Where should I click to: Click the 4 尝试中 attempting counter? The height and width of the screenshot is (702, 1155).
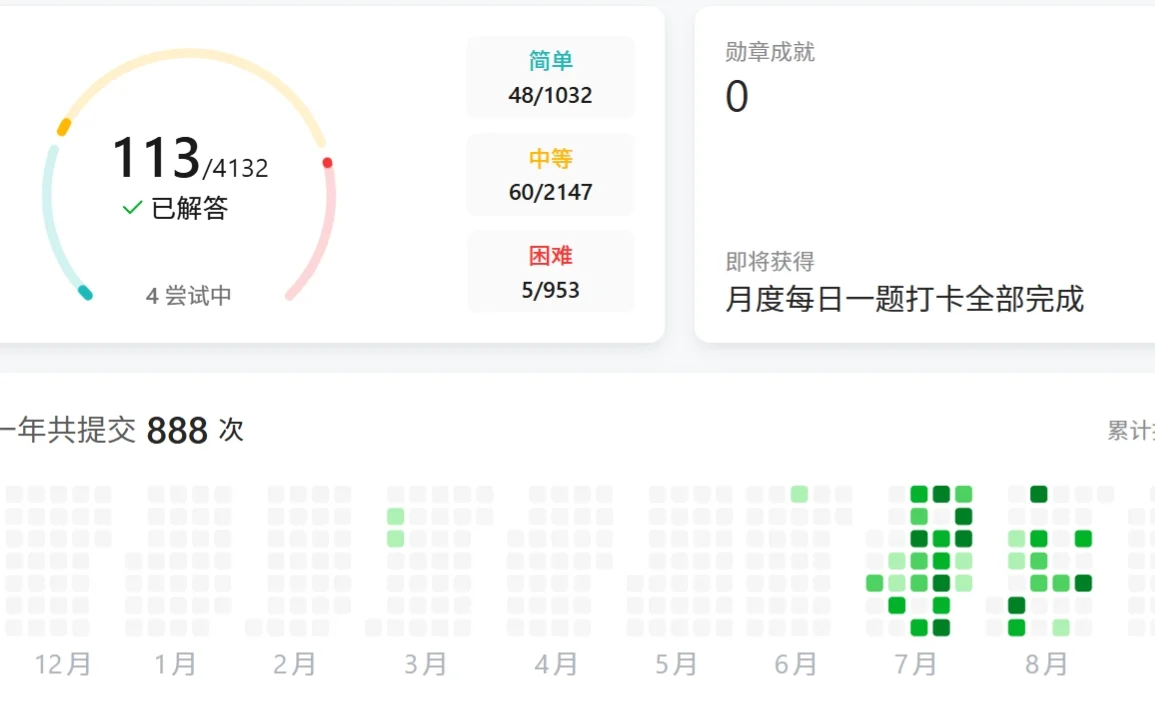point(190,295)
